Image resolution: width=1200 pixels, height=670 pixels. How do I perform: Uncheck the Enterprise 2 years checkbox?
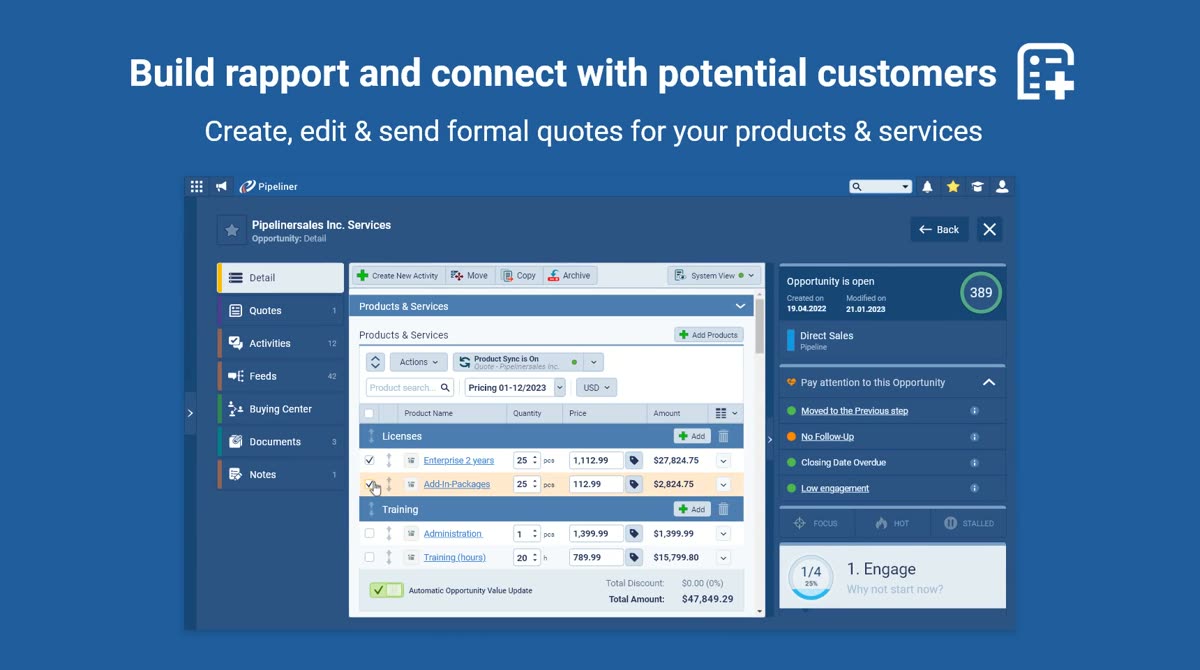tap(369, 460)
